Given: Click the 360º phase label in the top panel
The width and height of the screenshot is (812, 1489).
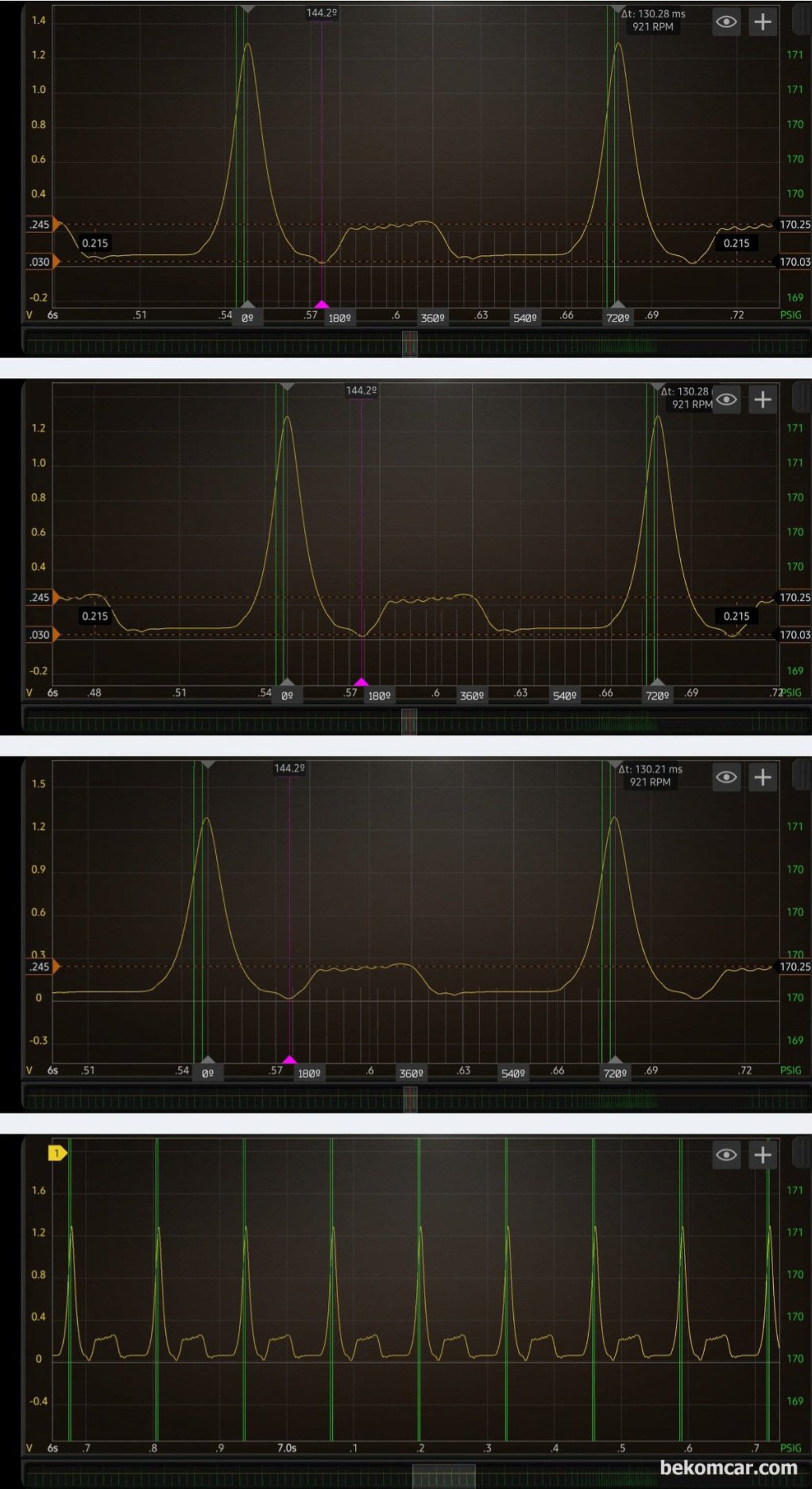Looking at the screenshot, I should click(x=433, y=318).
